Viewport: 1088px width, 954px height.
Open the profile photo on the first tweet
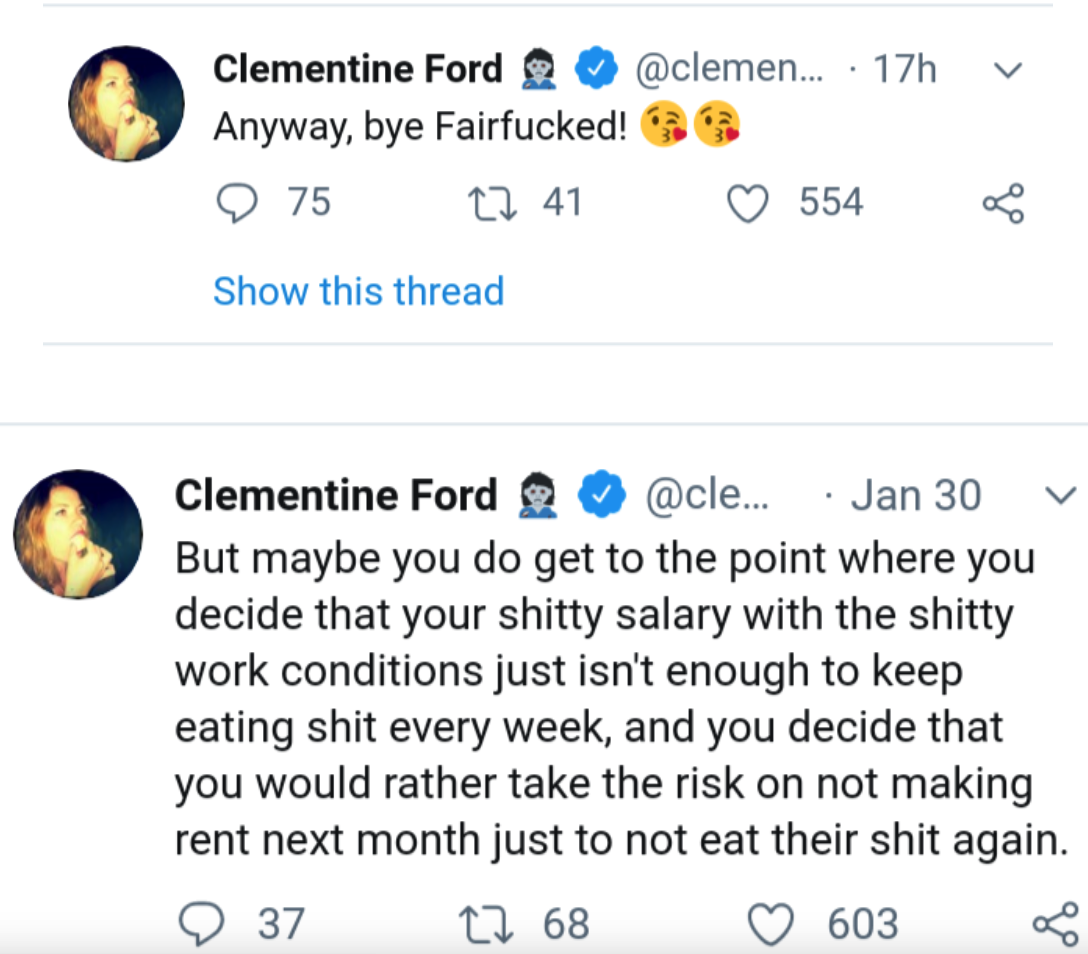126,103
